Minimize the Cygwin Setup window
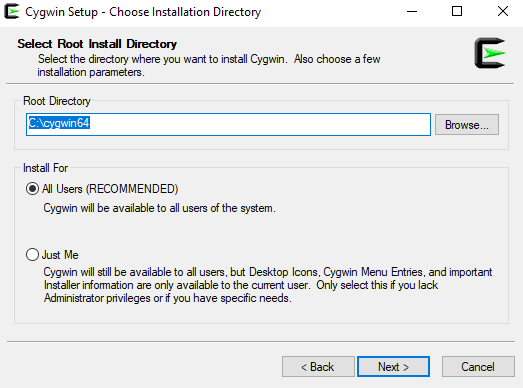The width and height of the screenshot is (523, 388). 412,12
